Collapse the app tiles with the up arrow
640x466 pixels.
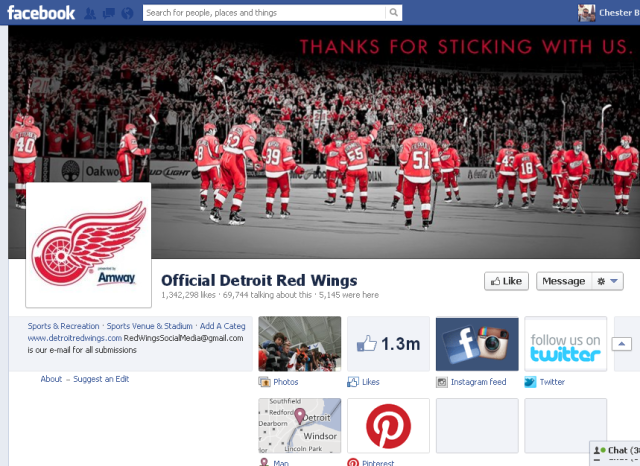621,344
